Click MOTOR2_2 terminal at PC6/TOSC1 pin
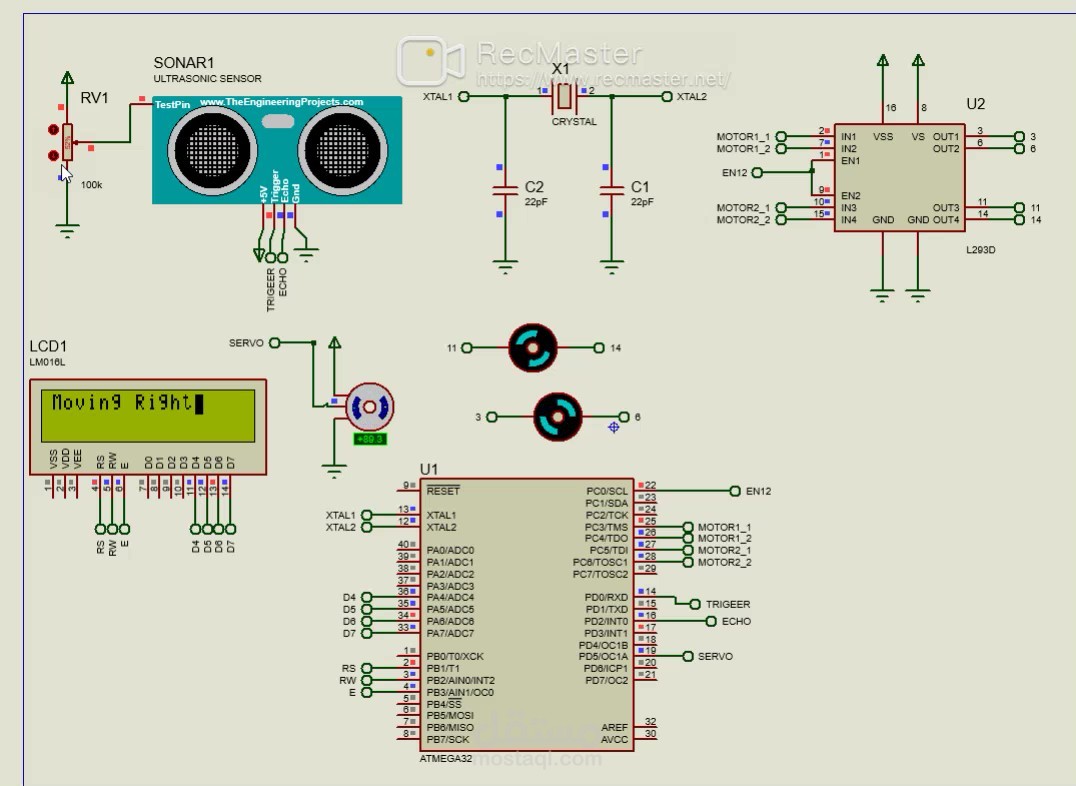This screenshot has width=1076, height=786. click(x=688, y=562)
